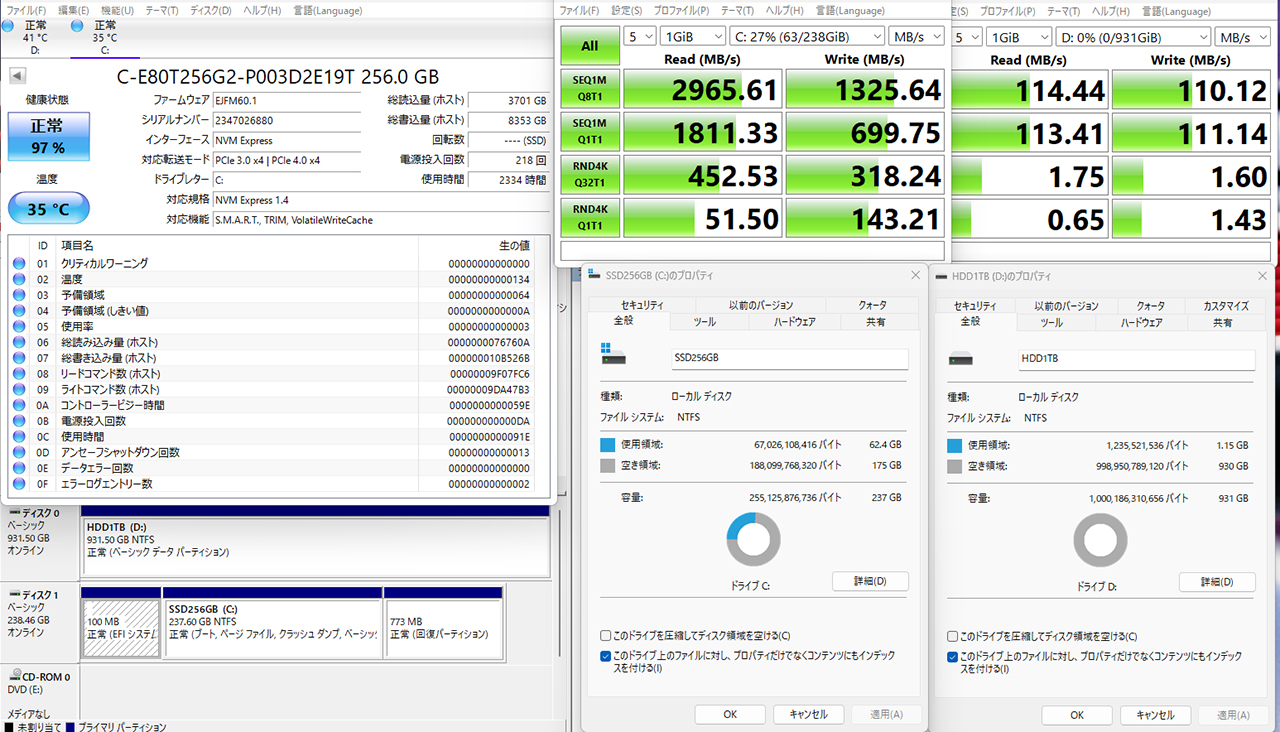Select the D: drive status icon at 41 °C
The image size is (1280, 732).
coord(9,26)
